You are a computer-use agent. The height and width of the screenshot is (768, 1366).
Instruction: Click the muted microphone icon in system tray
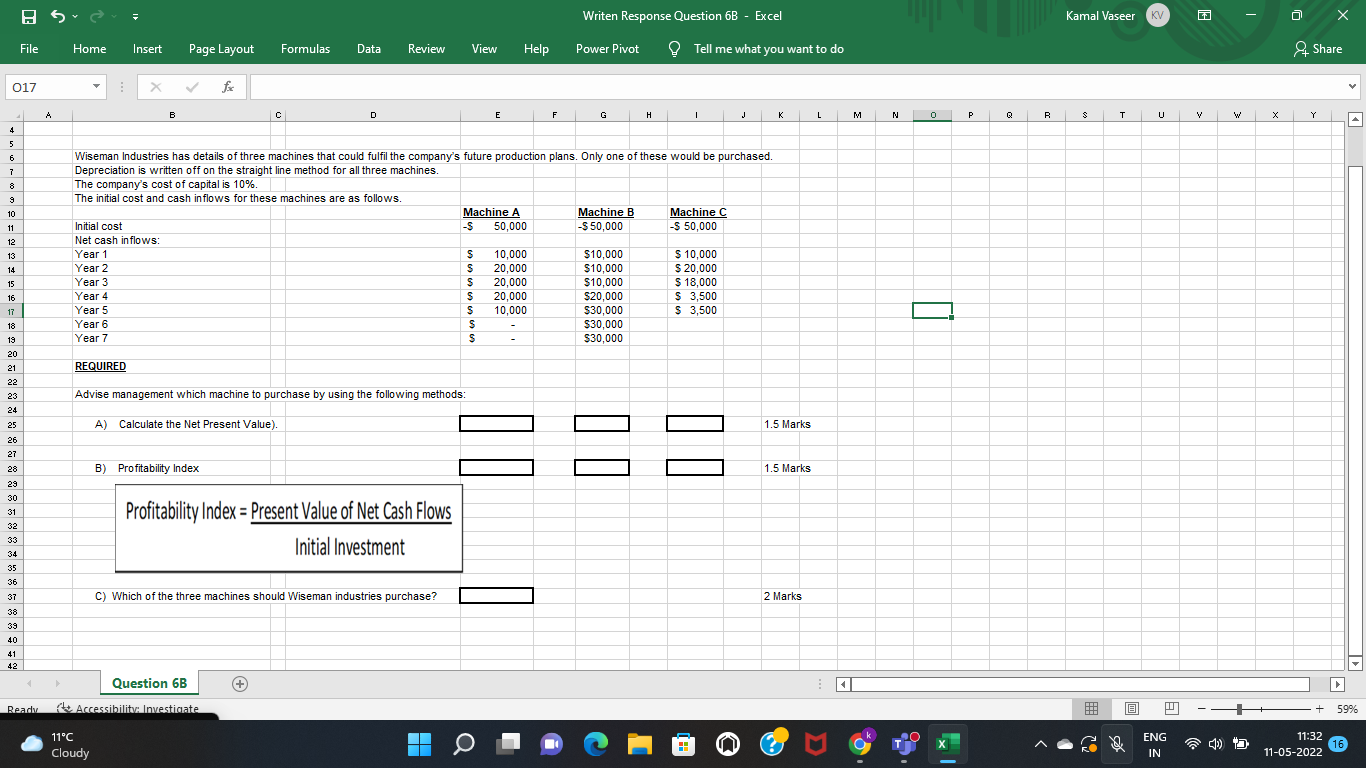point(1118,745)
